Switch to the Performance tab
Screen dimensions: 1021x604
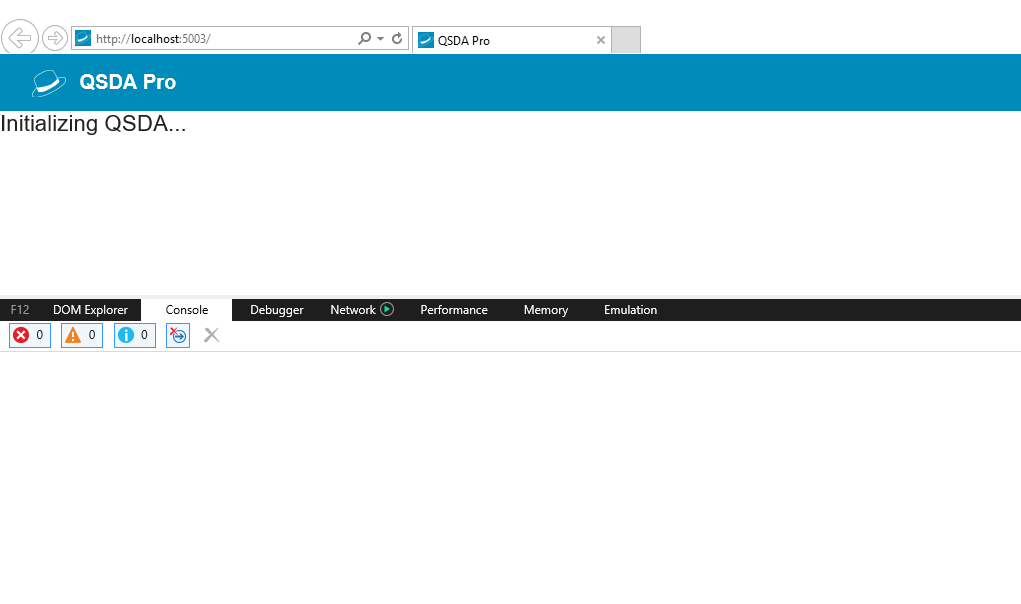click(454, 310)
